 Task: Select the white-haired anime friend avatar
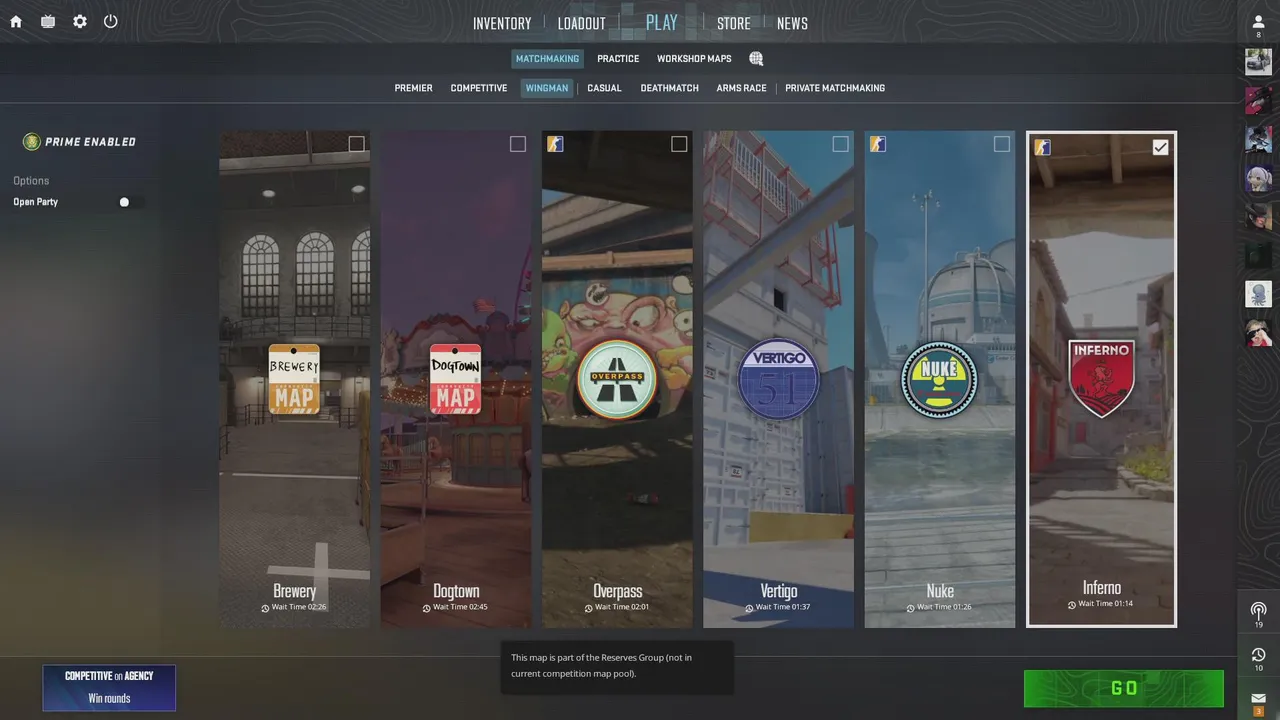(x=1258, y=178)
